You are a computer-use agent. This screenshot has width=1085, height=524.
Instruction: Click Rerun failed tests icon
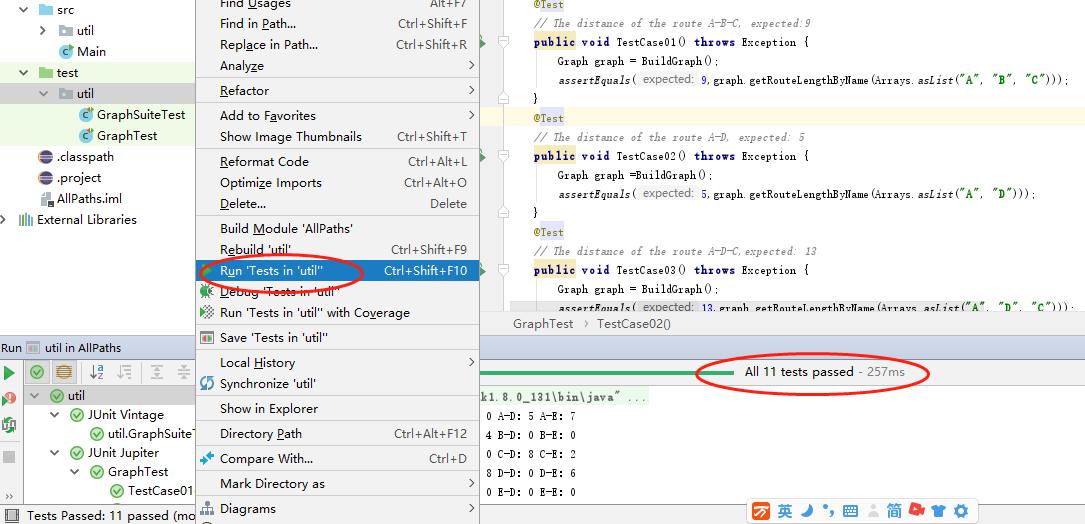point(9,398)
